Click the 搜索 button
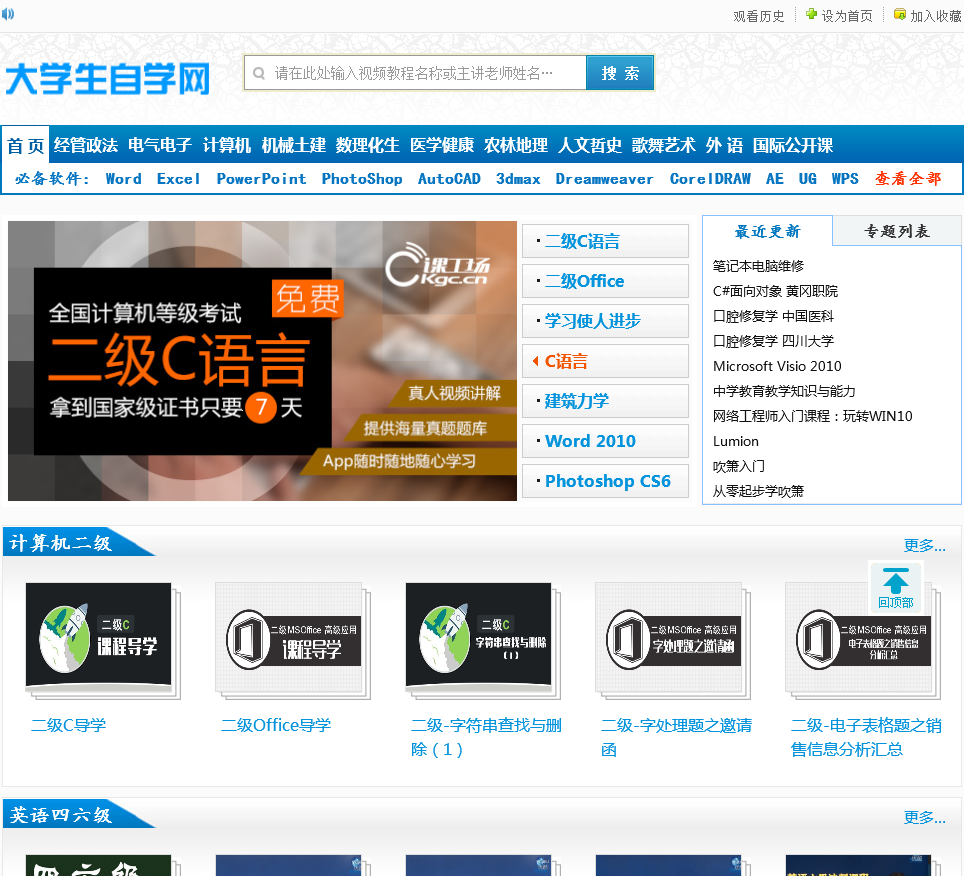Image resolution: width=964 pixels, height=876 pixels. point(620,73)
